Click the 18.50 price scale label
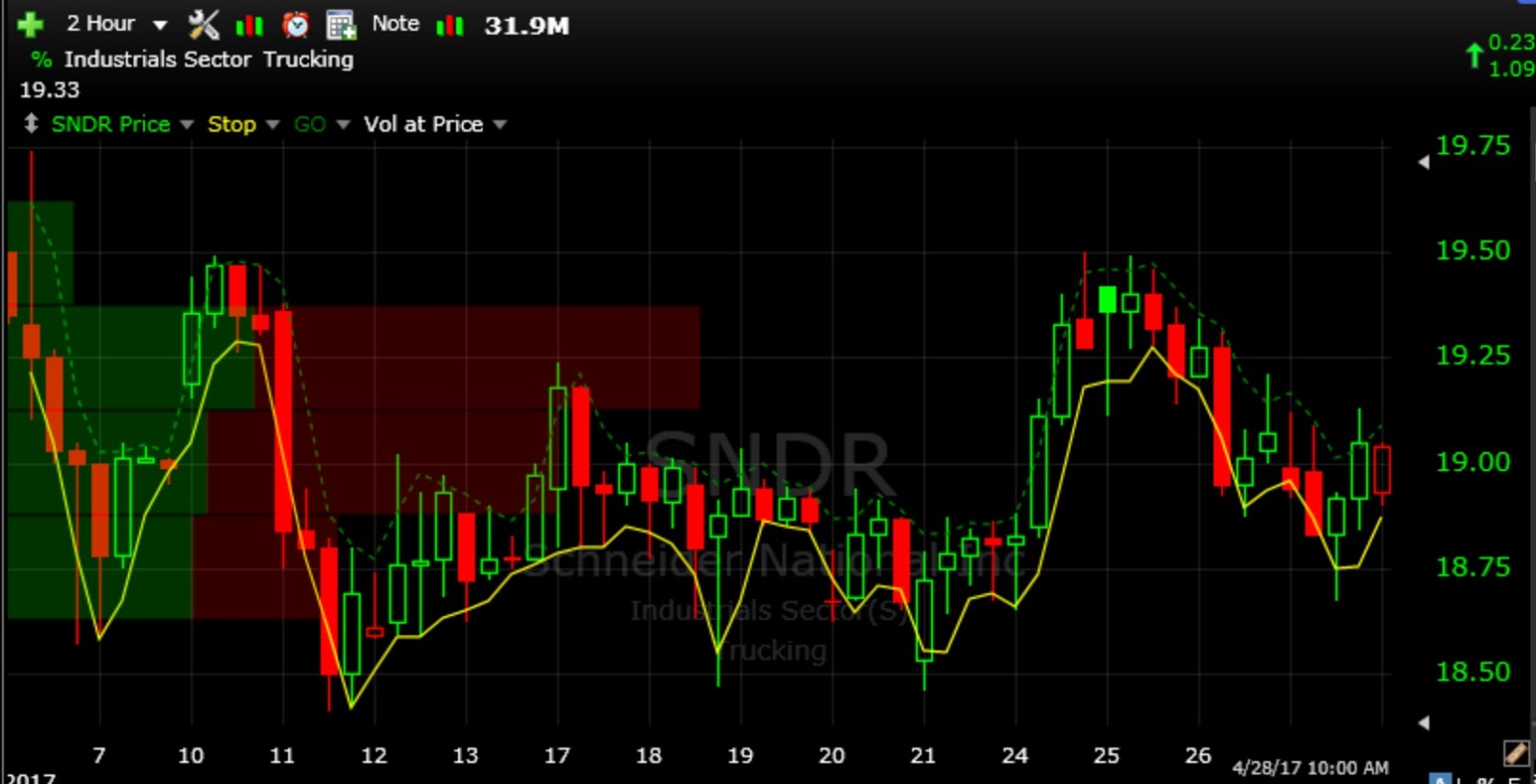The image size is (1536, 784). point(1473,672)
